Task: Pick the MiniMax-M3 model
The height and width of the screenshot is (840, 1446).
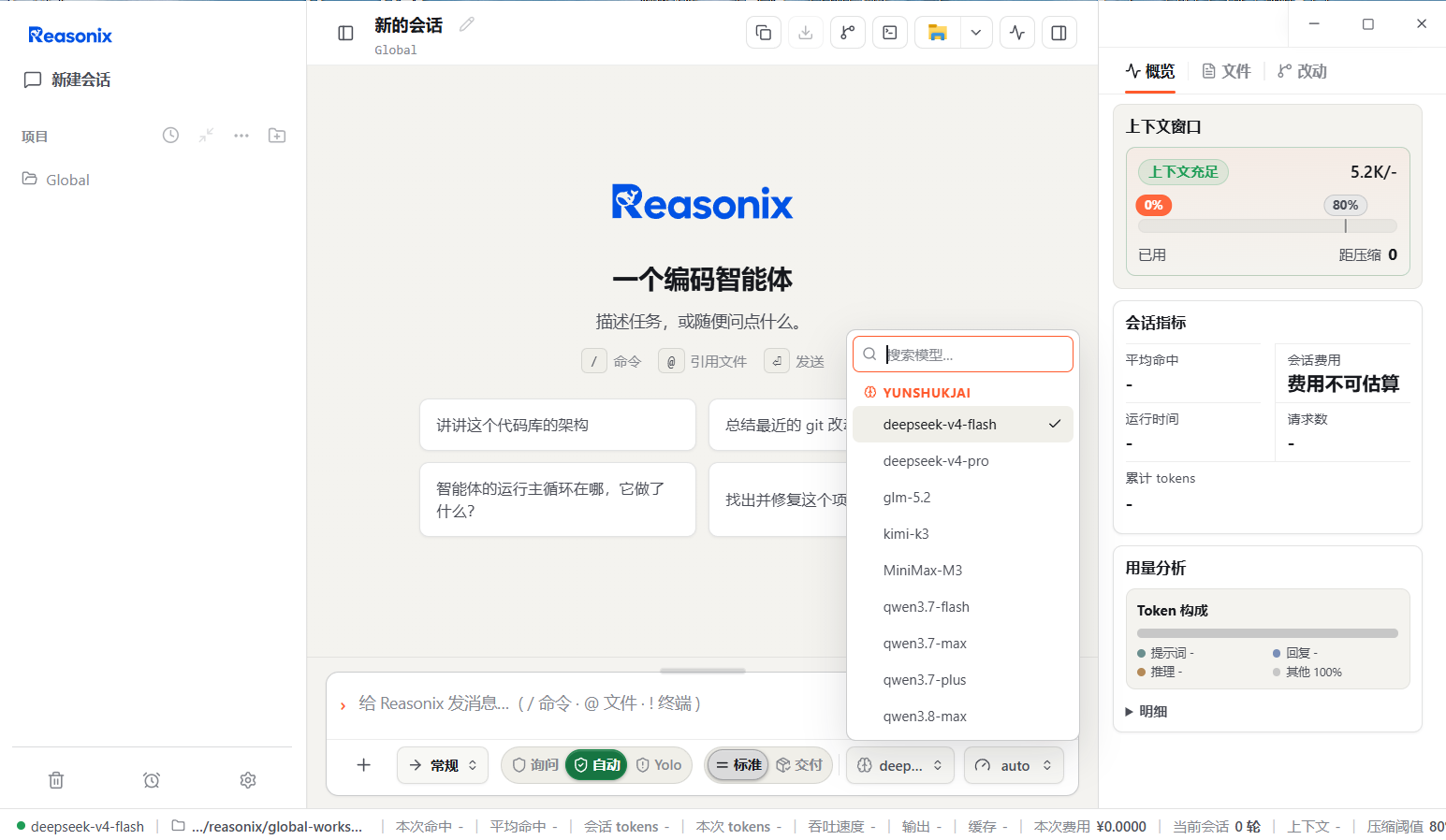Action: (963, 571)
